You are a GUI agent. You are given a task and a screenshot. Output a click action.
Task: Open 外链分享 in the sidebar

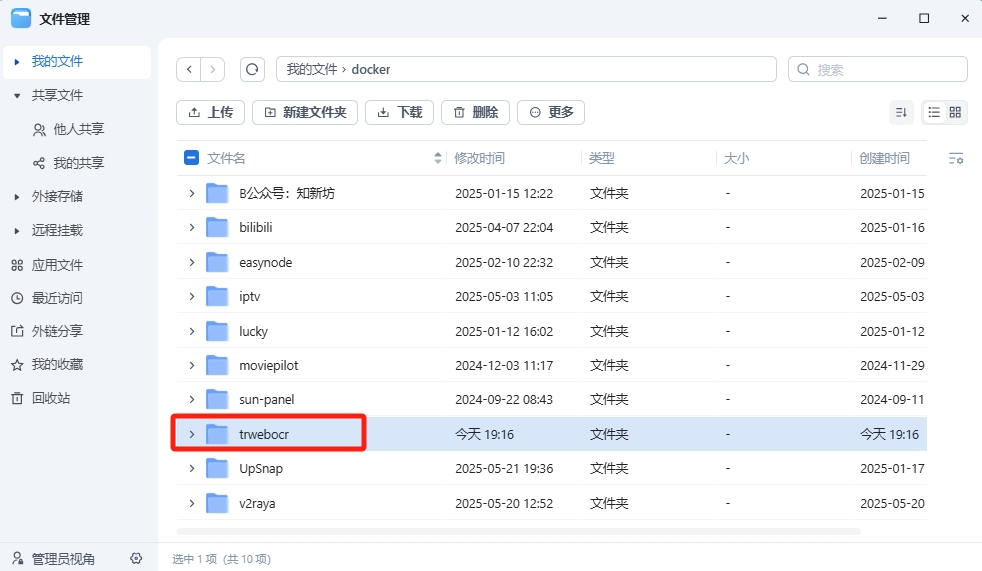[x=47, y=331]
